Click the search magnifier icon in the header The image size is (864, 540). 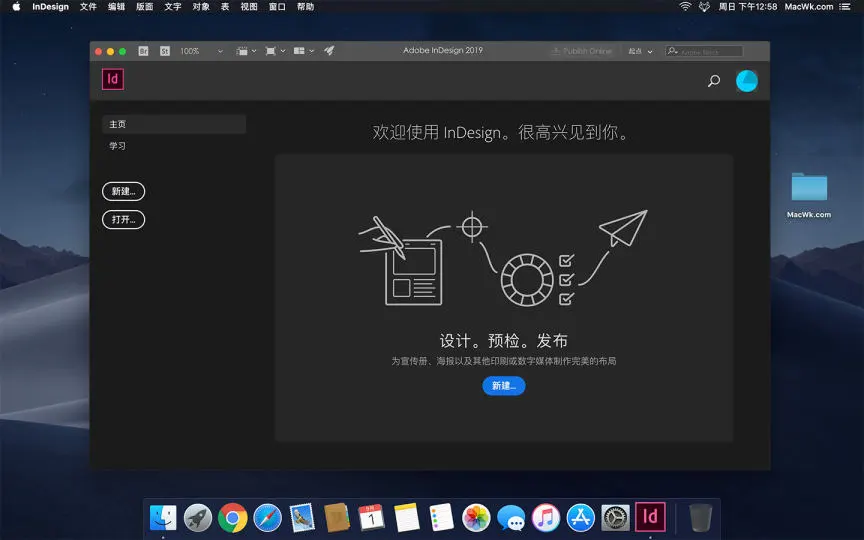tap(714, 81)
